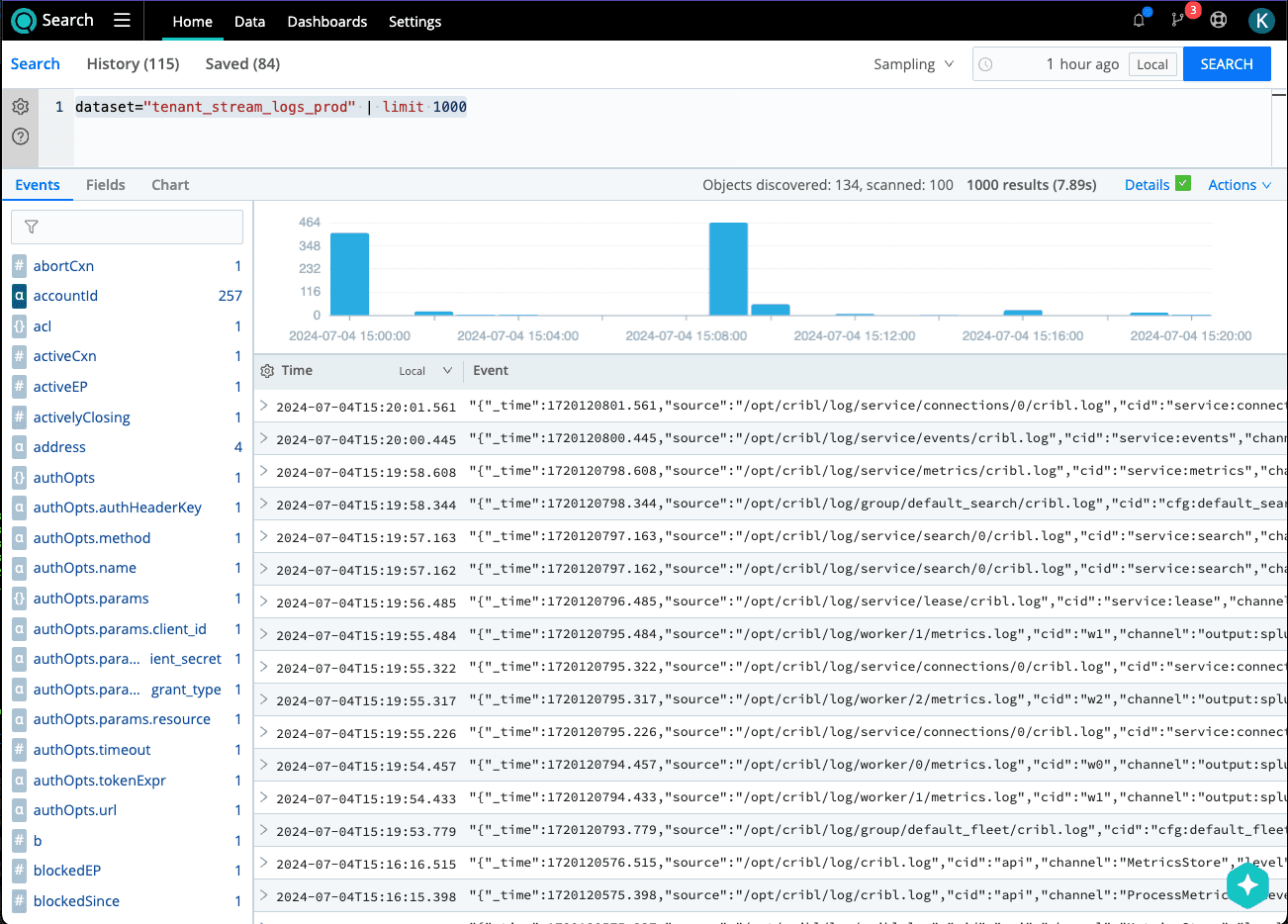Screen dimensions: 1288x924
Task: Open the Actions dropdown menu
Action: pyautogui.click(x=1239, y=185)
